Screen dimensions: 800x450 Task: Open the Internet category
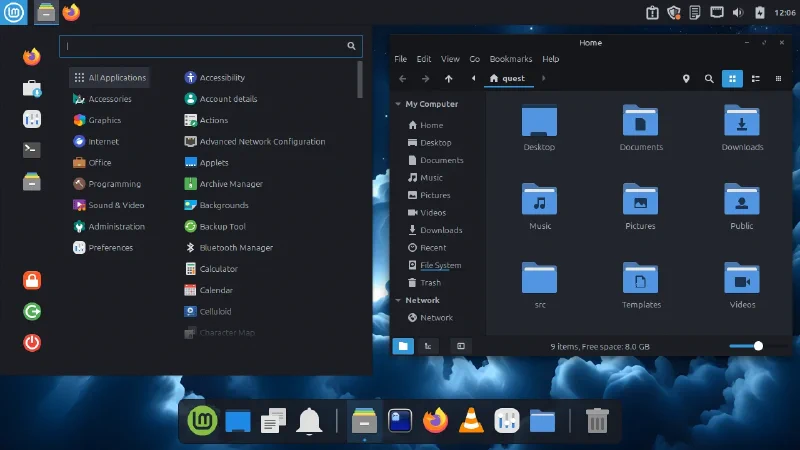click(x=96, y=141)
